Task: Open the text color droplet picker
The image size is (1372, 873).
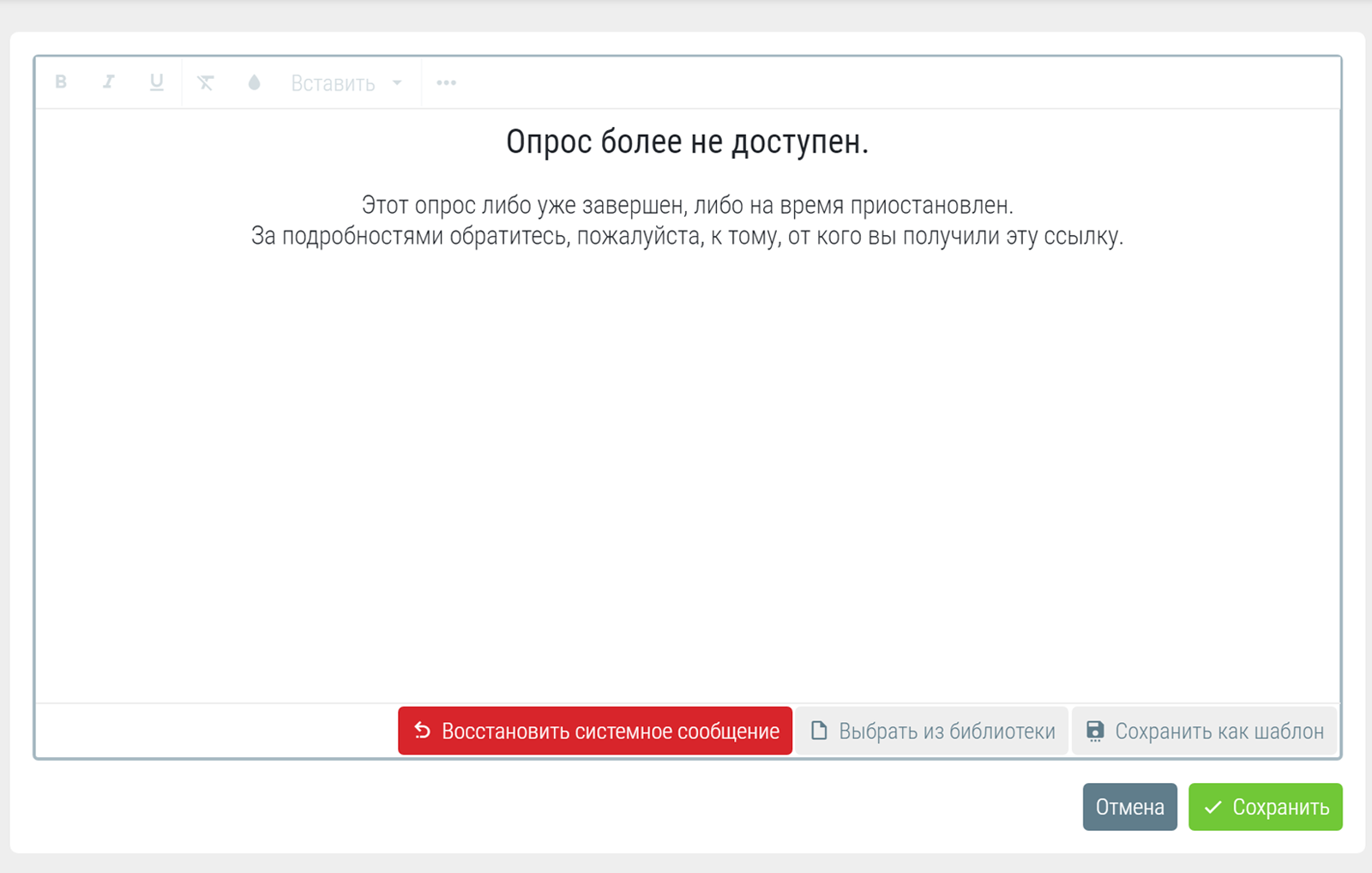Action: coord(254,82)
